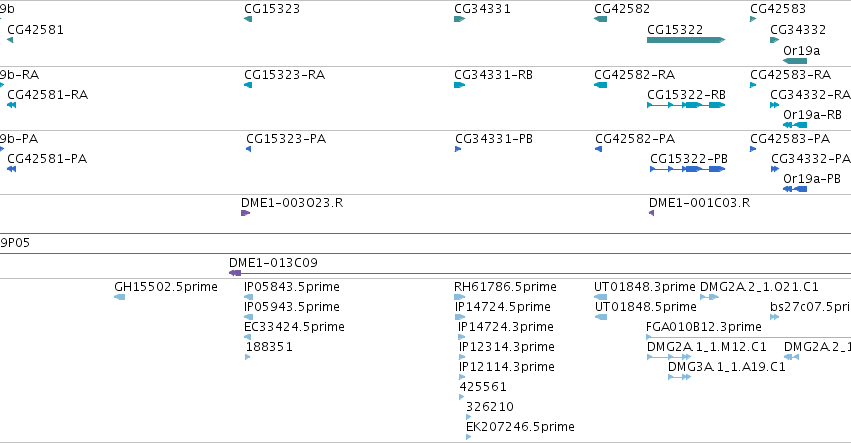Select transcript Or19a-RB

point(812,115)
